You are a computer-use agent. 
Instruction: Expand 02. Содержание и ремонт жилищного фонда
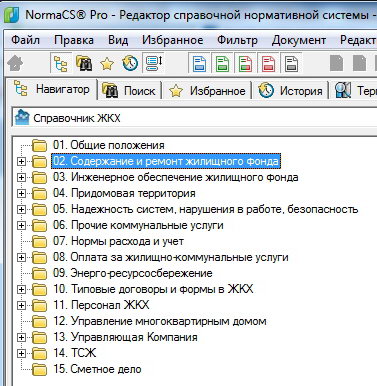[21, 162]
